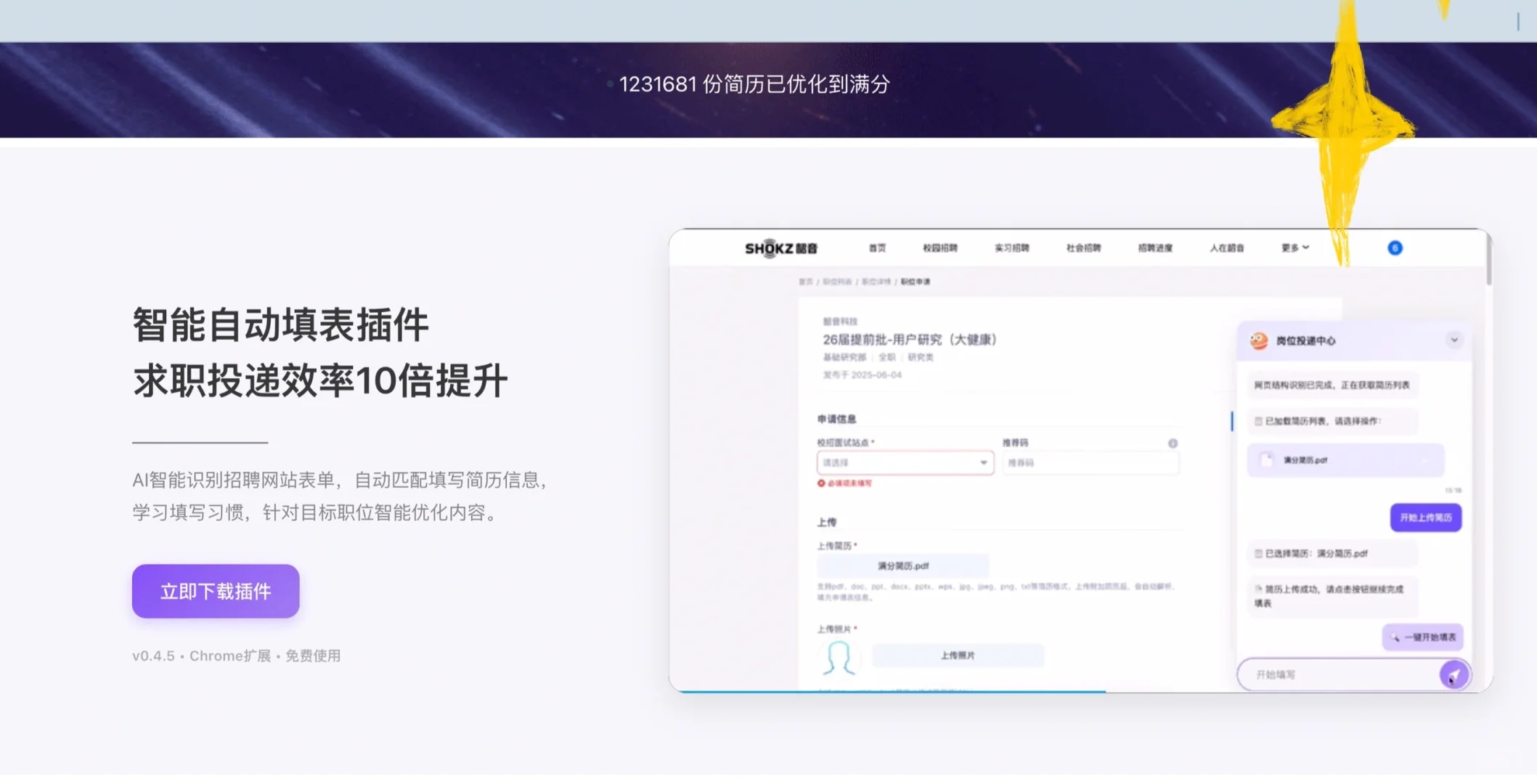The image size is (1537, 784).
Task: Click the document icon beside 已选择简历 message
Action: click(x=1258, y=554)
